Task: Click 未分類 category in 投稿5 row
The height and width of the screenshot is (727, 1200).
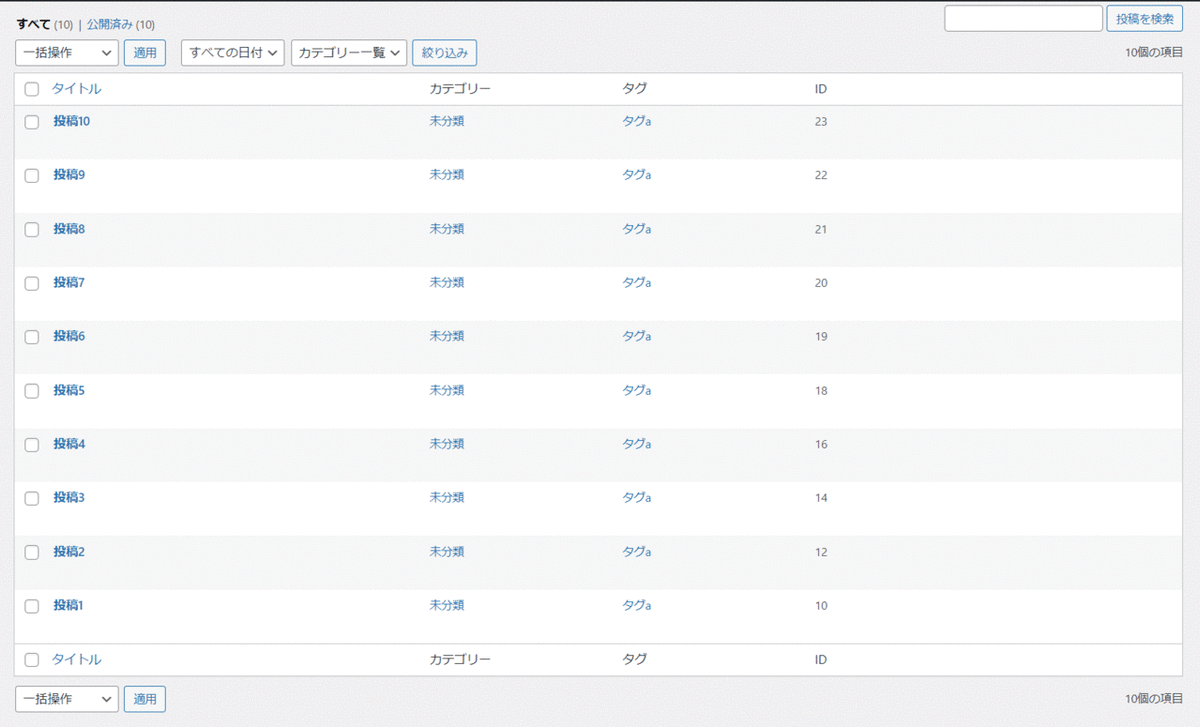Action: pyautogui.click(x=447, y=390)
